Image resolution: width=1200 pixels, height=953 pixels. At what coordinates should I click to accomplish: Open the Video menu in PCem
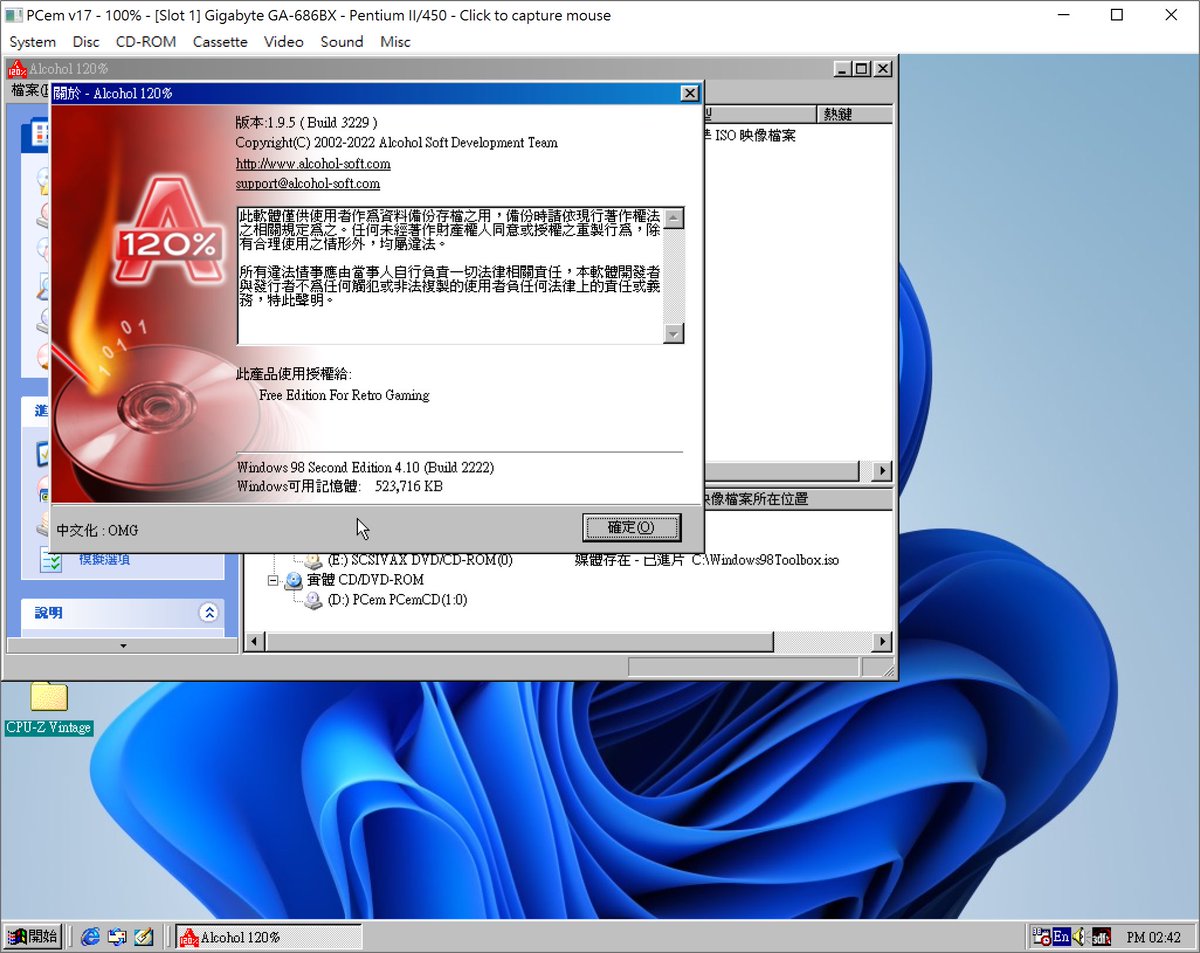click(x=284, y=42)
